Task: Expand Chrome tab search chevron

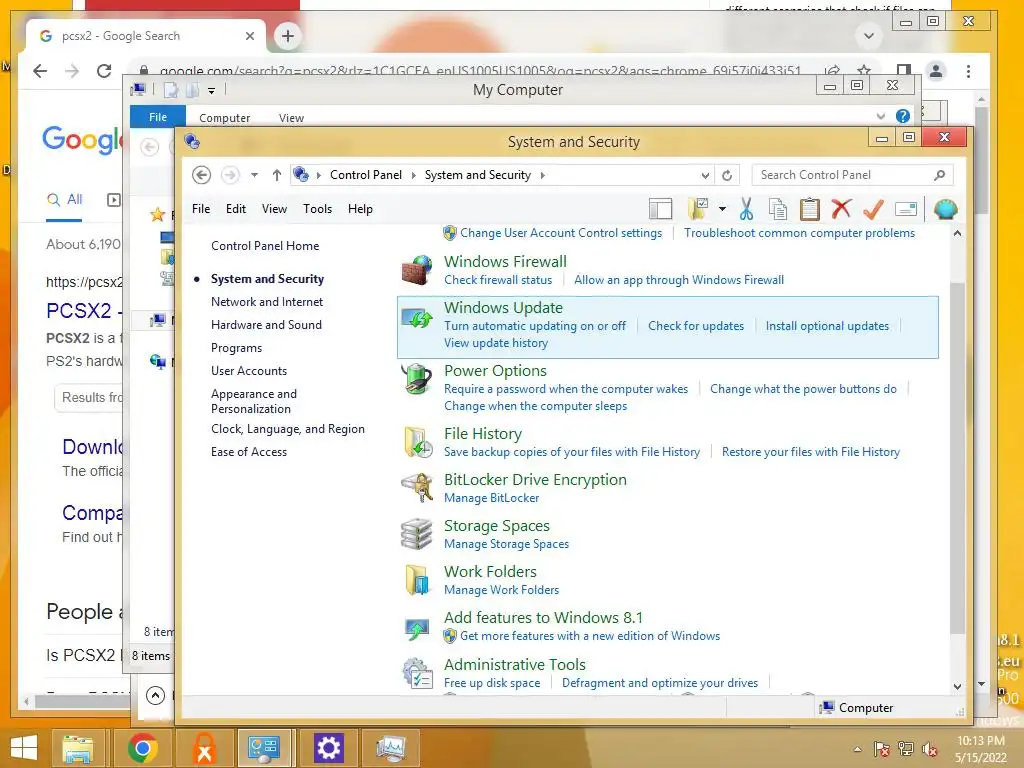Action: (x=869, y=36)
